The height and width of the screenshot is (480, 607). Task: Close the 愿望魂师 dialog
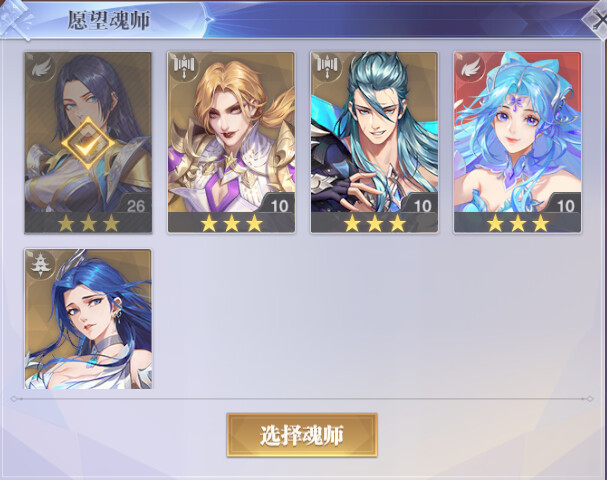(x=597, y=22)
